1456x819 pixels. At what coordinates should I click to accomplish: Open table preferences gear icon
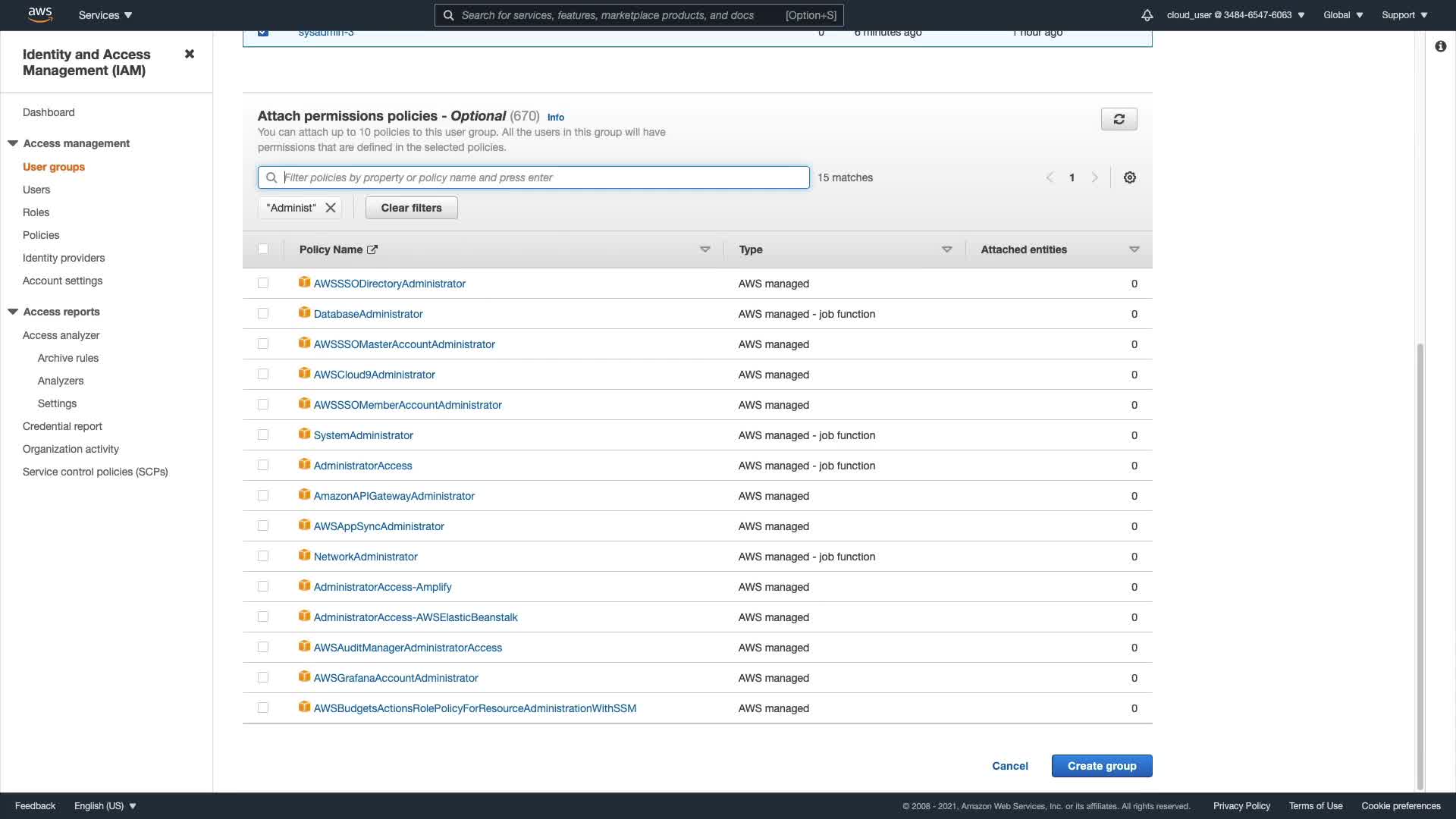pos(1129,177)
